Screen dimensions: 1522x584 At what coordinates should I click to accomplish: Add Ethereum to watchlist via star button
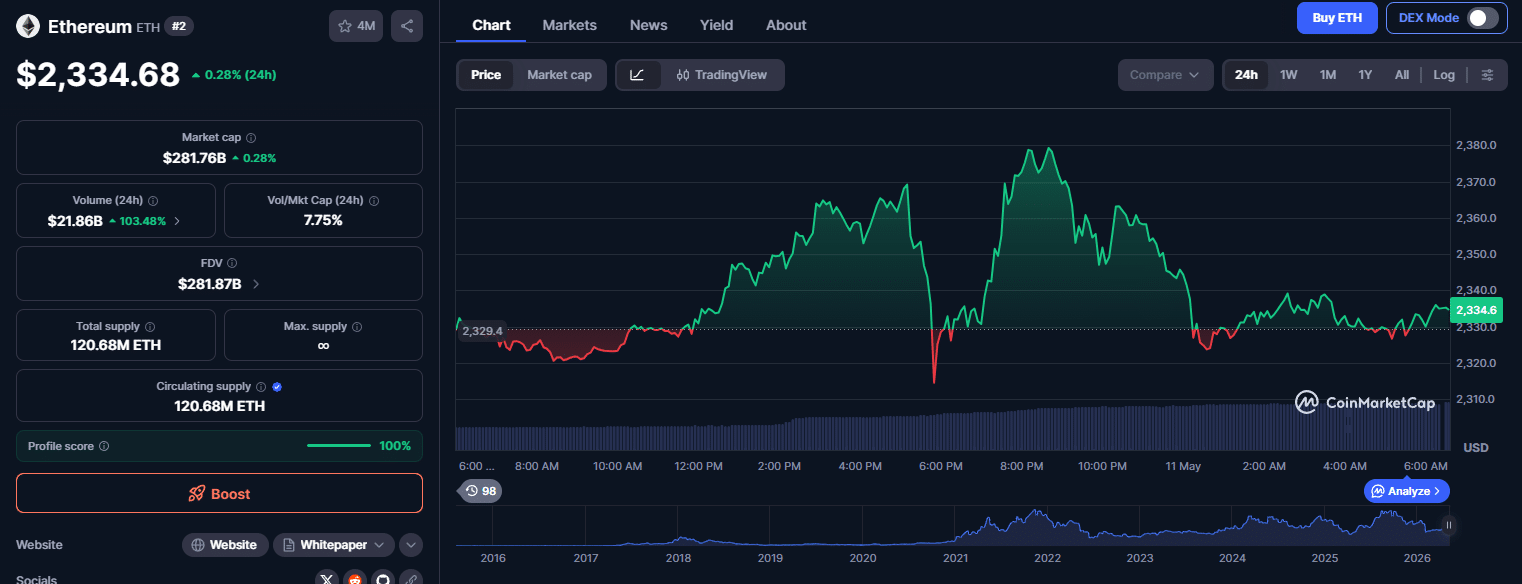click(x=356, y=26)
